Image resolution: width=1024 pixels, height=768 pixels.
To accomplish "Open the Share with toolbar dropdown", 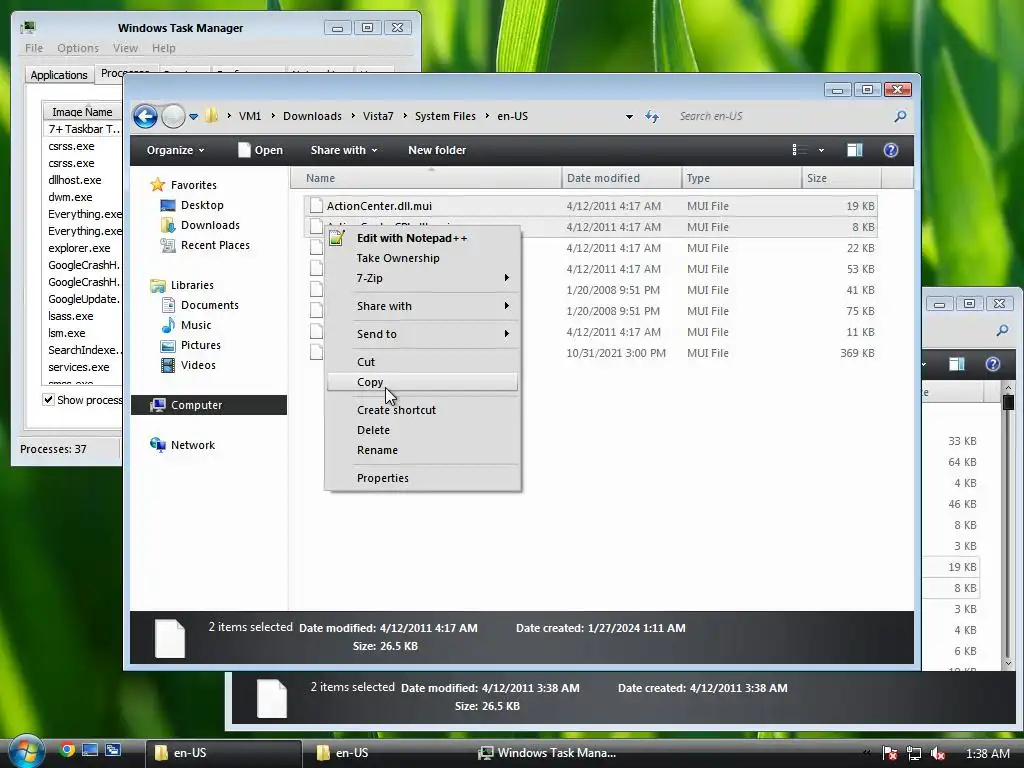I will (x=344, y=150).
